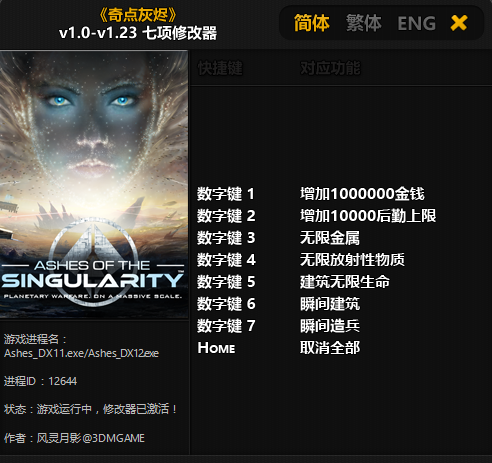Click the 对应功能 column header
The width and height of the screenshot is (492, 463).
point(330,68)
